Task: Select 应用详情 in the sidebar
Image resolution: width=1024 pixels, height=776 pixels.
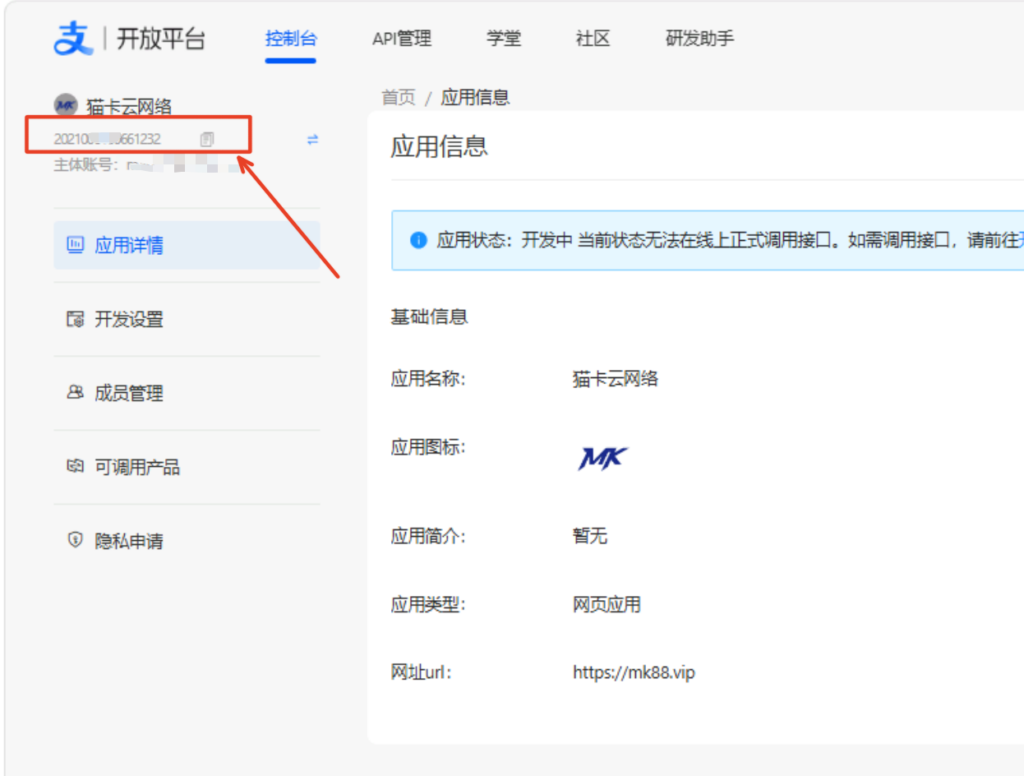Action: tap(187, 245)
